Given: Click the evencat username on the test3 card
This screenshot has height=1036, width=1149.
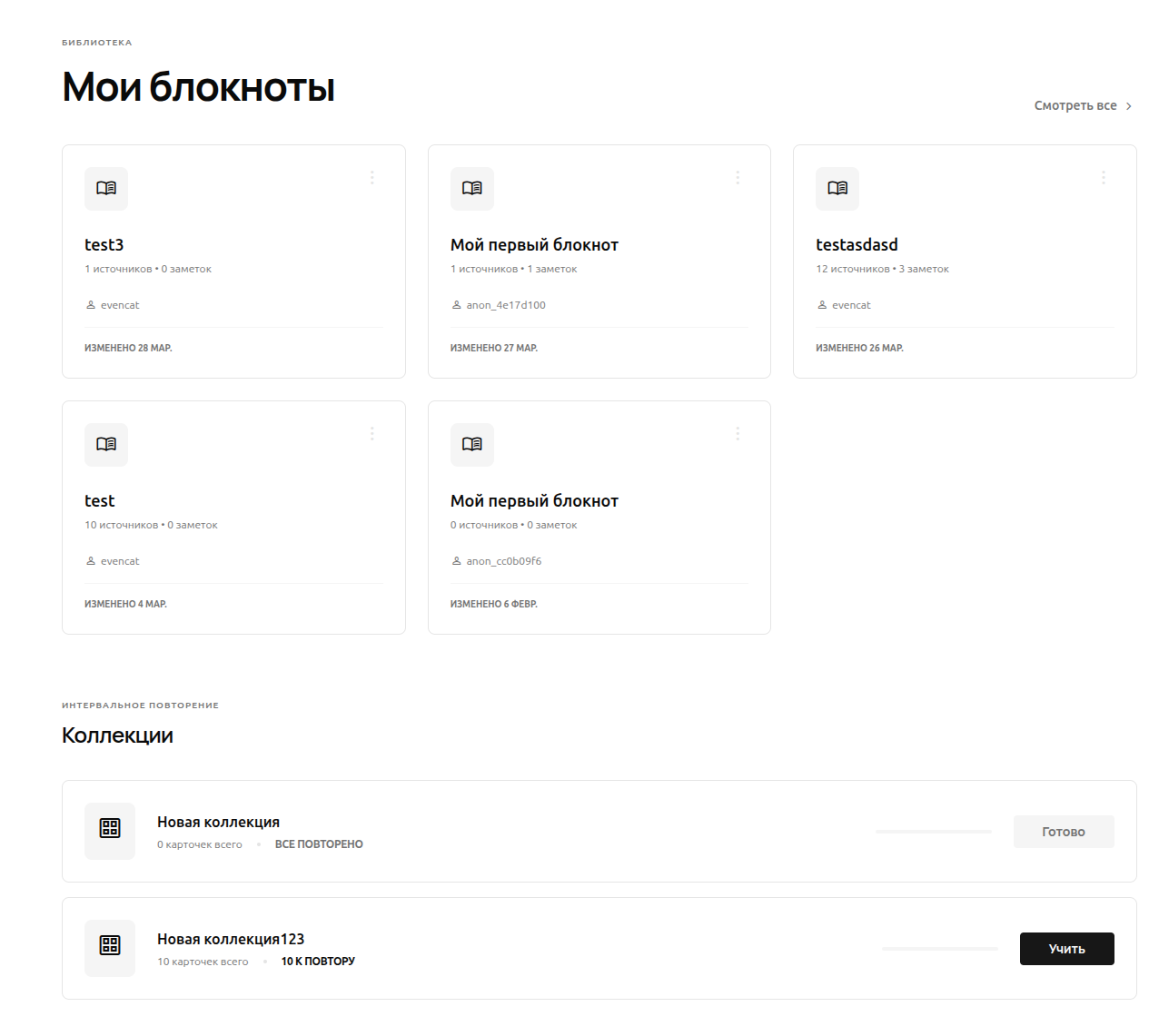Looking at the screenshot, I should click(x=120, y=305).
